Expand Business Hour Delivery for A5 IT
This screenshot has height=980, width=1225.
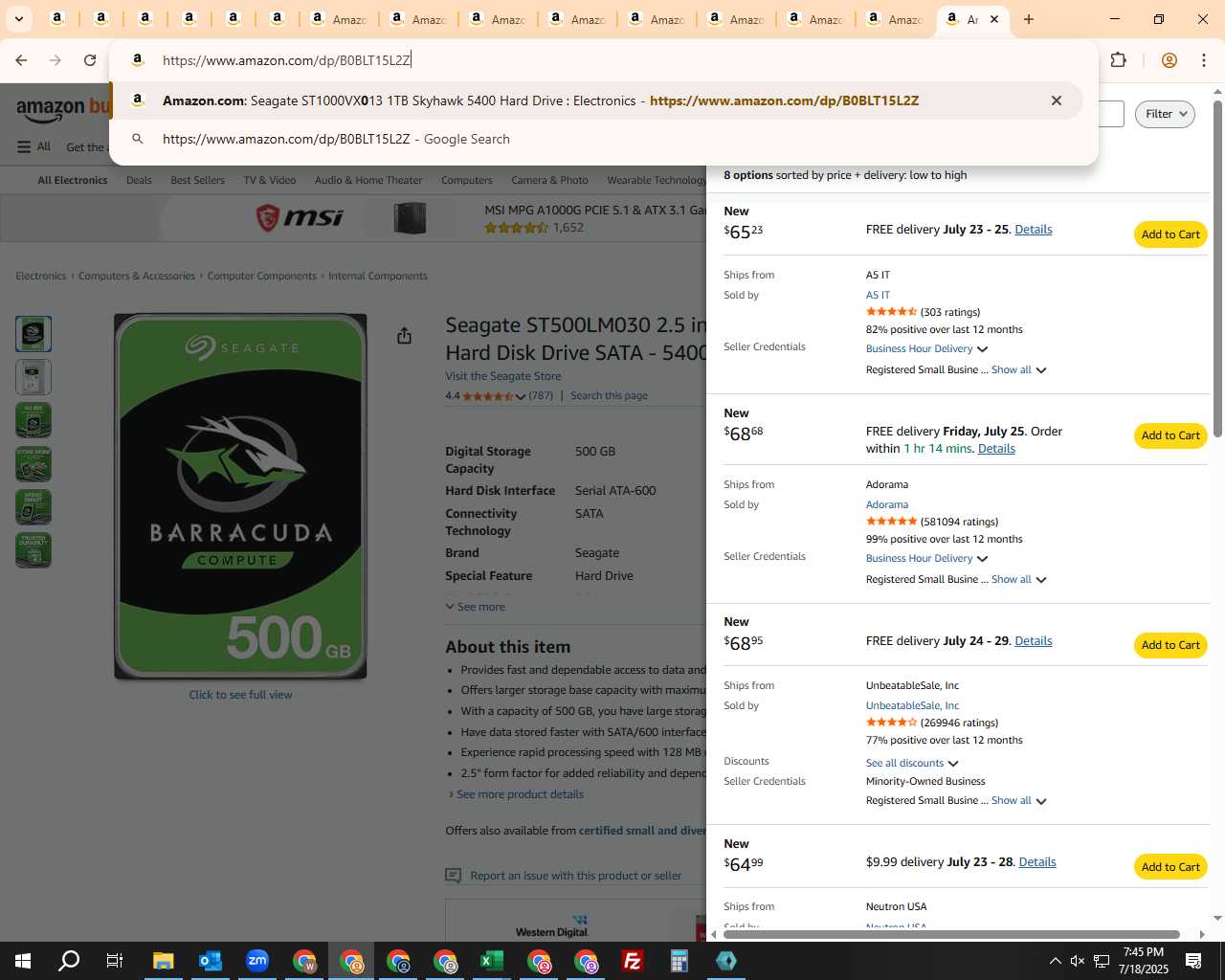(x=926, y=349)
